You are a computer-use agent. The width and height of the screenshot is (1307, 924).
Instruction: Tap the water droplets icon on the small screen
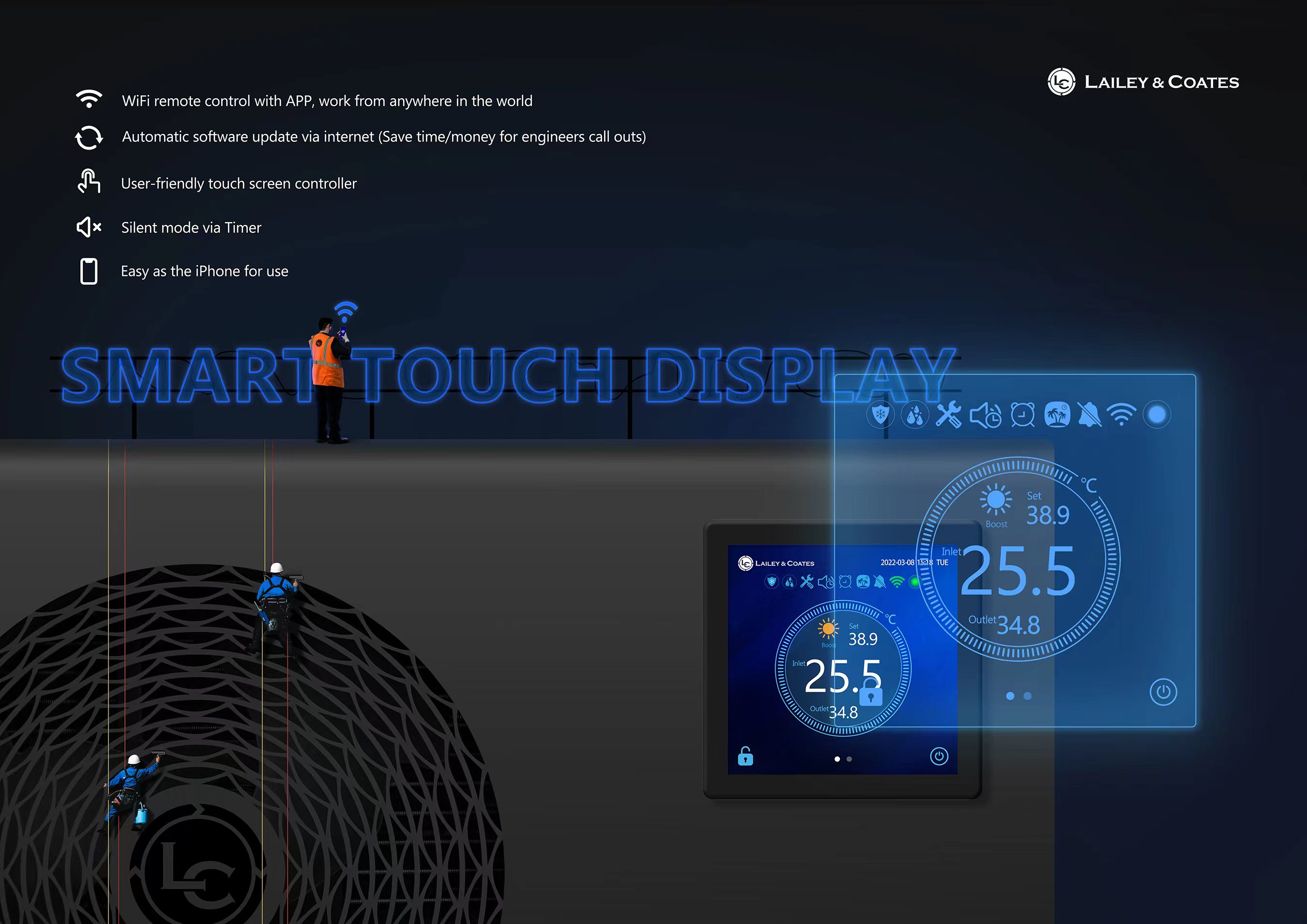click(790, 582)
